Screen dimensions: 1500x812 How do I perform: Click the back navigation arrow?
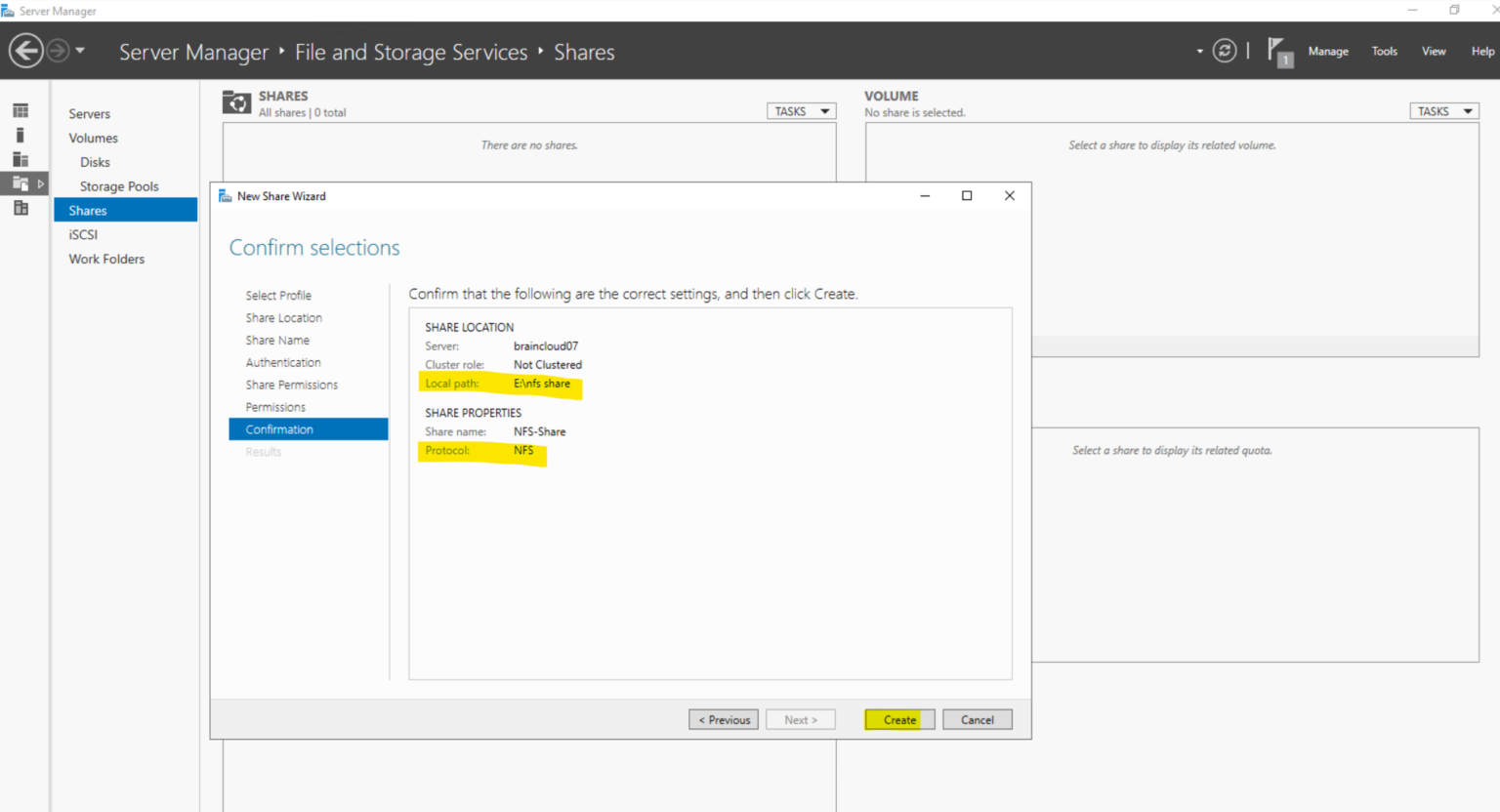click(26, 50)
